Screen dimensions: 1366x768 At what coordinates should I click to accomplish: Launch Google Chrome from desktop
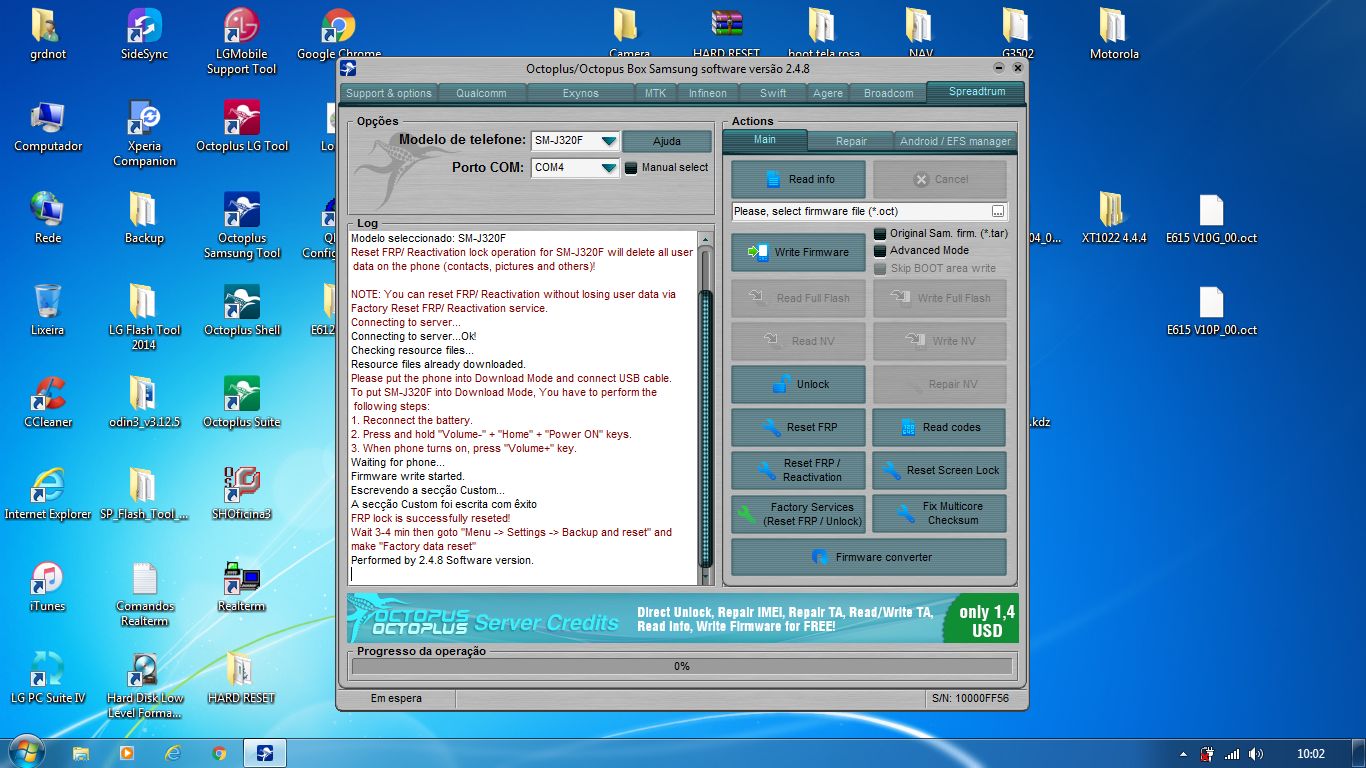(339, 35)
